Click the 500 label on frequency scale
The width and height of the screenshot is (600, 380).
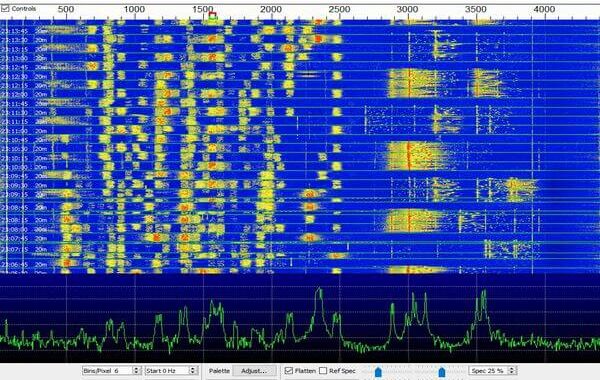66,9
